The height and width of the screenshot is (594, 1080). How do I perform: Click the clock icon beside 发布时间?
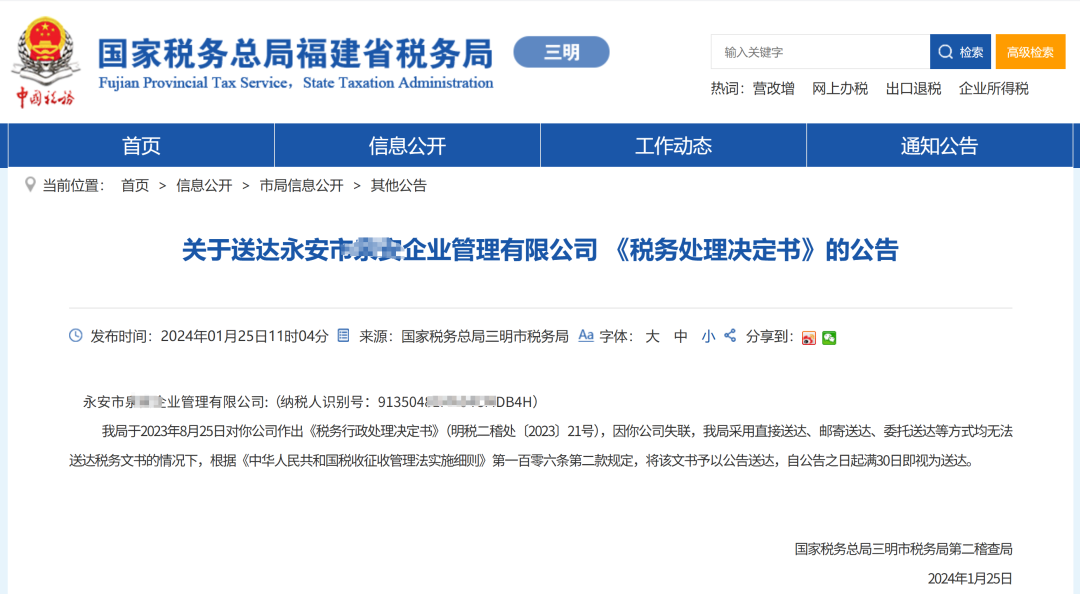tap(76, 336)
